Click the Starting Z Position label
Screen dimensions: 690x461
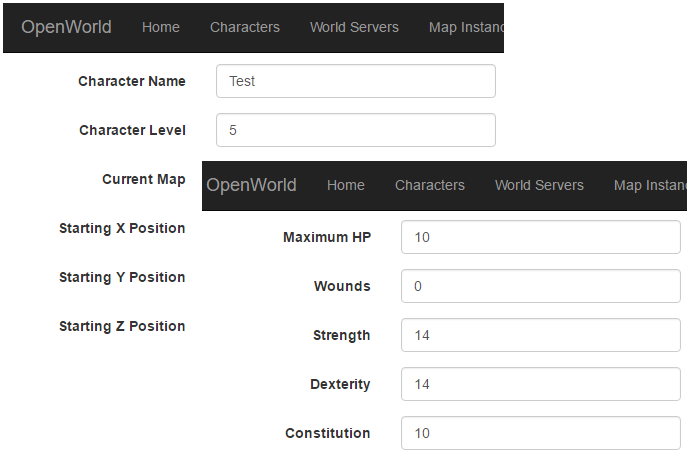pyautogui.click(x=122, y=326)
